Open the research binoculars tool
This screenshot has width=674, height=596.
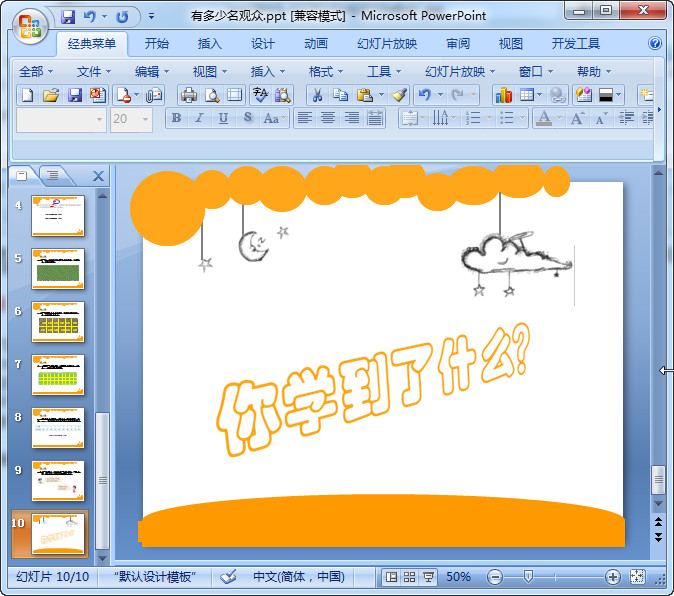tap(282, 95)
